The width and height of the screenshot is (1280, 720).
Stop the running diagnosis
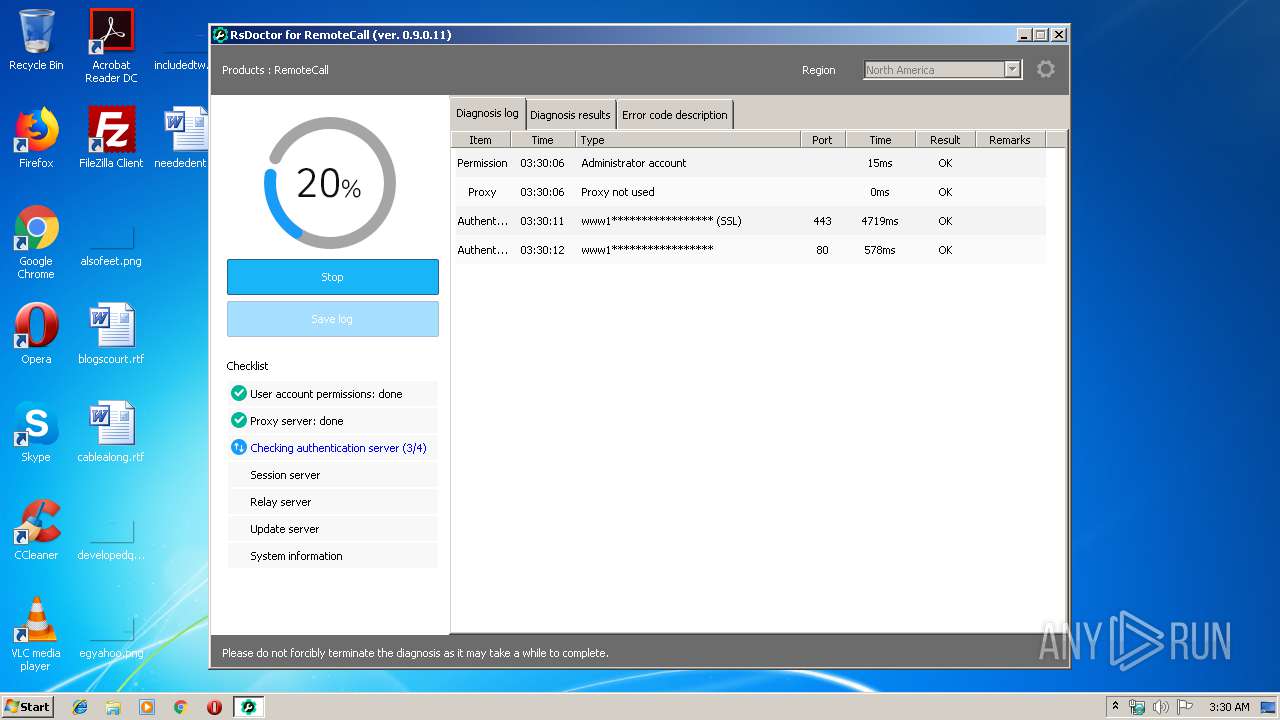point(333,277)
